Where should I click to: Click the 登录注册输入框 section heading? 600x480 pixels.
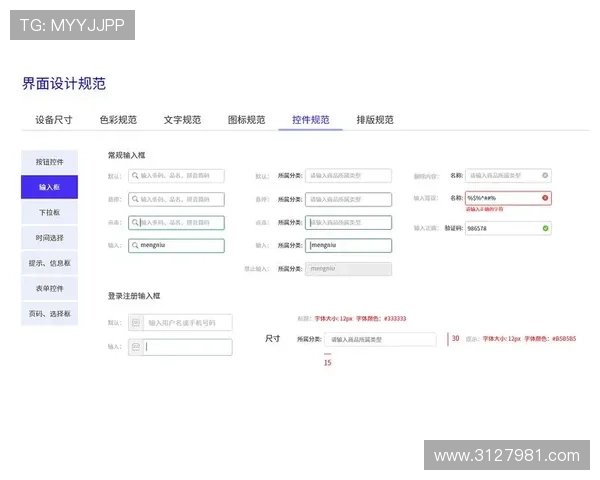click(134, 296)
